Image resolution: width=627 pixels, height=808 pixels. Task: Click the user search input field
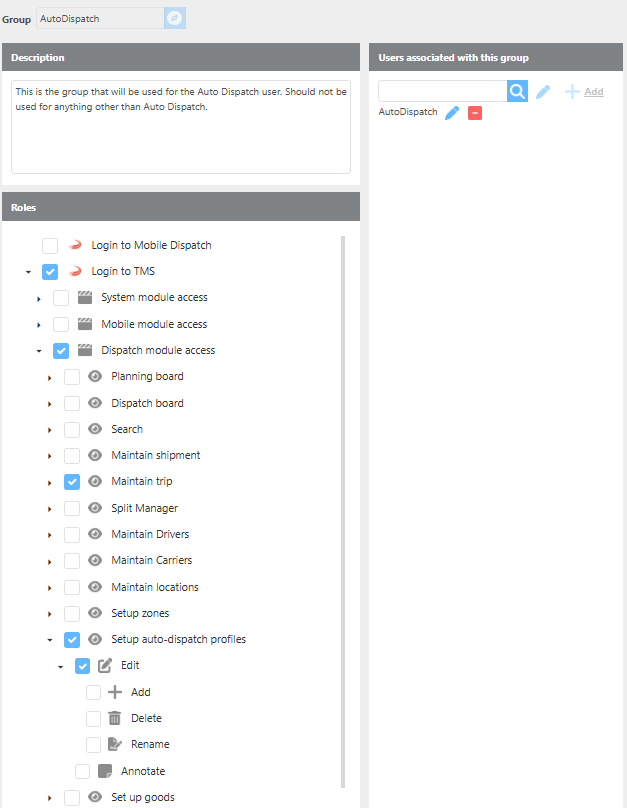(442, 92)
